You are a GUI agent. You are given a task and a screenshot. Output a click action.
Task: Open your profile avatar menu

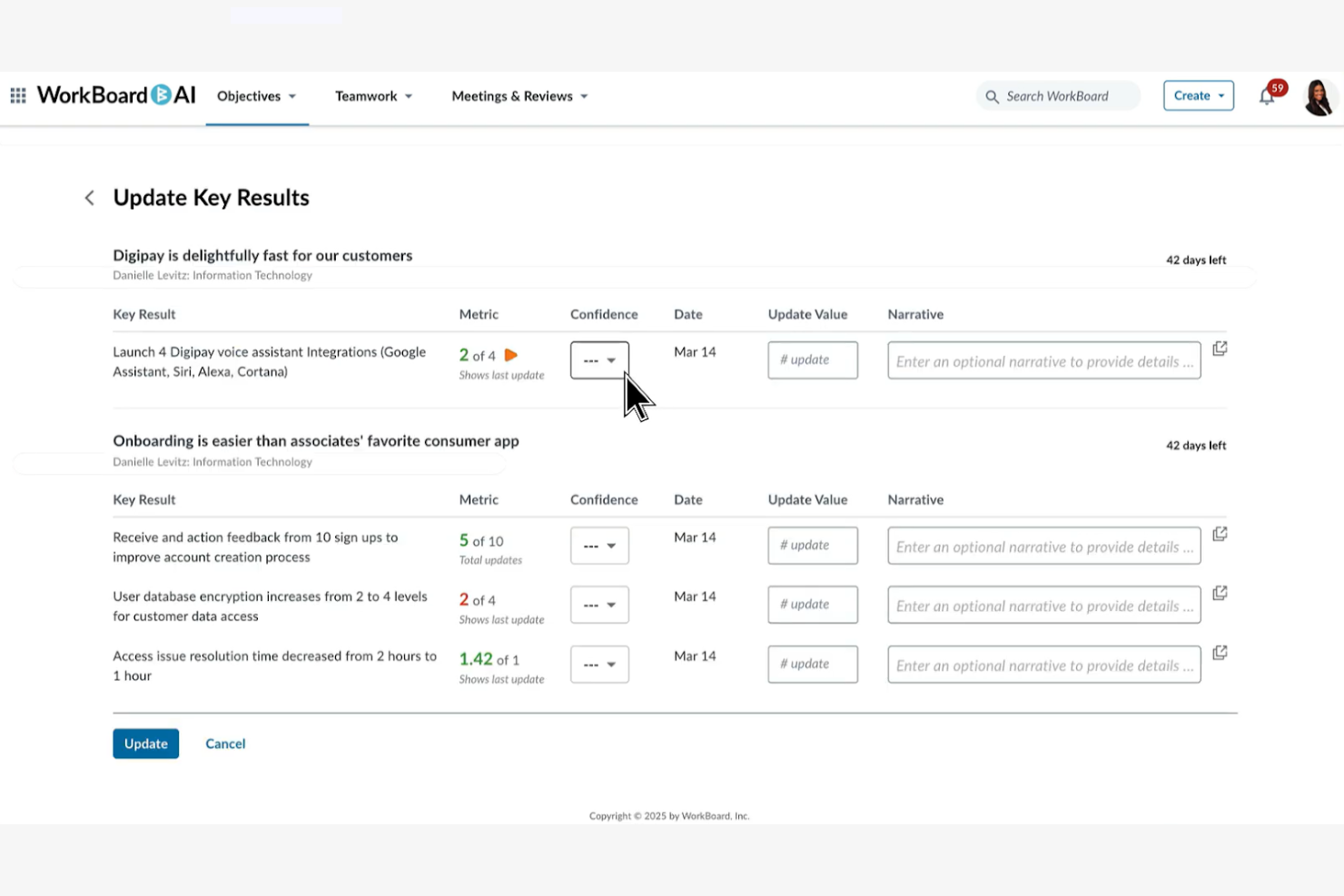coord(1319,95)
